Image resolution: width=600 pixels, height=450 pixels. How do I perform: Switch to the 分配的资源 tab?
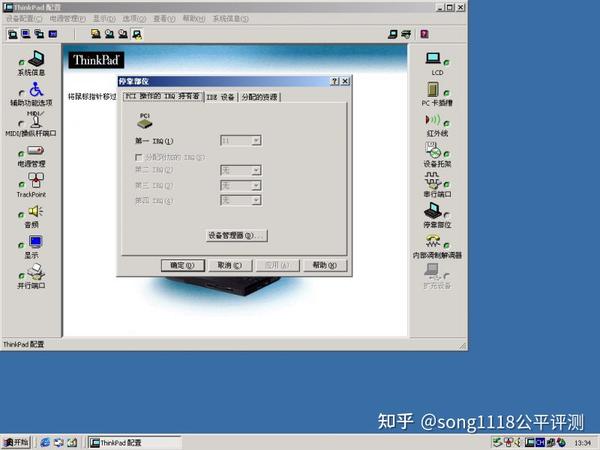[259, 97]
